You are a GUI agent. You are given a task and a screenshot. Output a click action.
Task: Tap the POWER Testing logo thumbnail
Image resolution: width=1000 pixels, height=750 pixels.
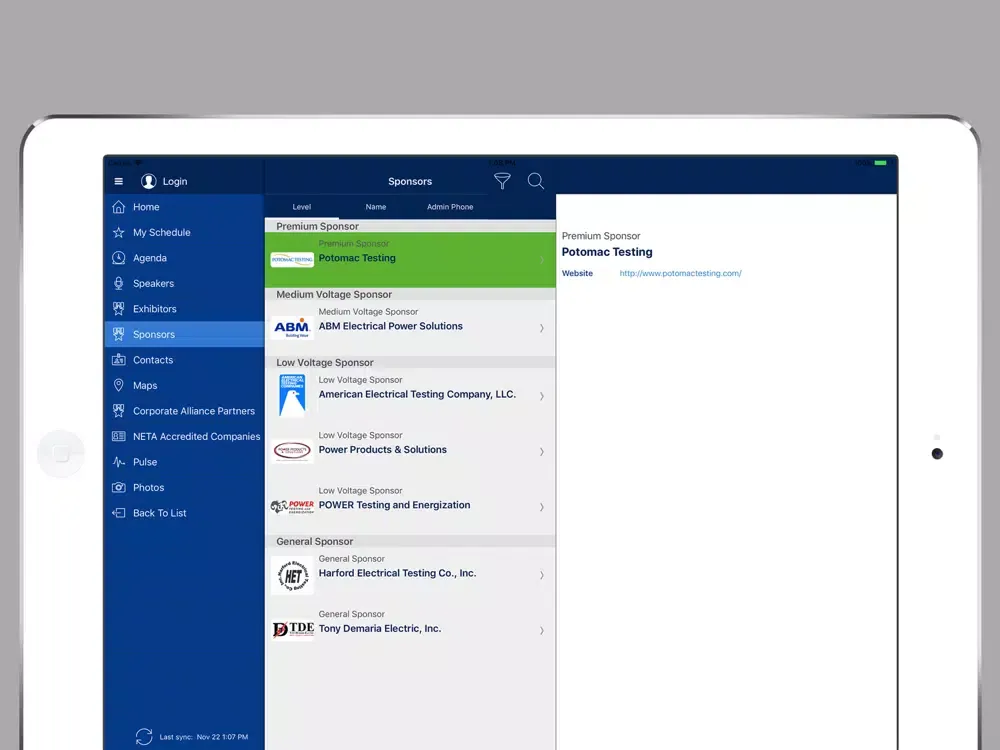point(292,506)
